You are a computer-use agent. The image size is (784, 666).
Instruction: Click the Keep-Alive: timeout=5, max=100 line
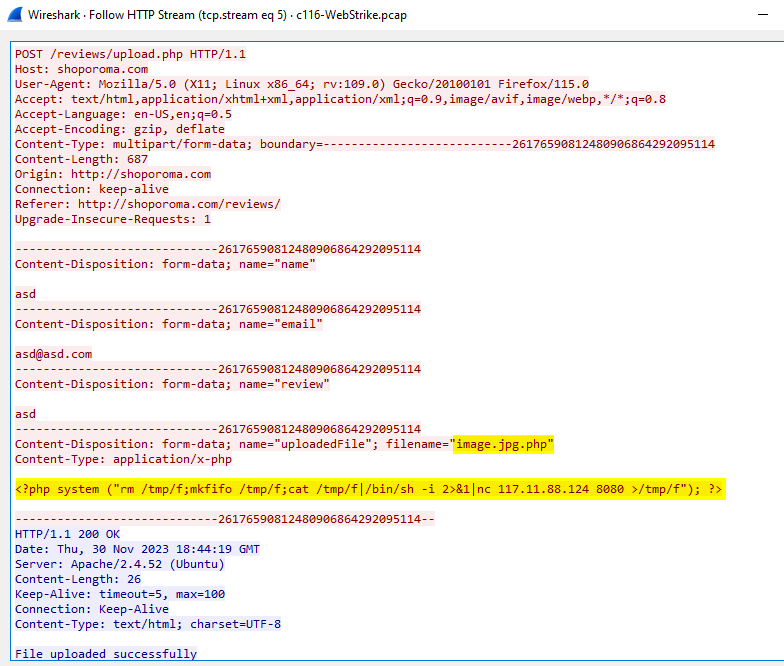coord(120,594)
